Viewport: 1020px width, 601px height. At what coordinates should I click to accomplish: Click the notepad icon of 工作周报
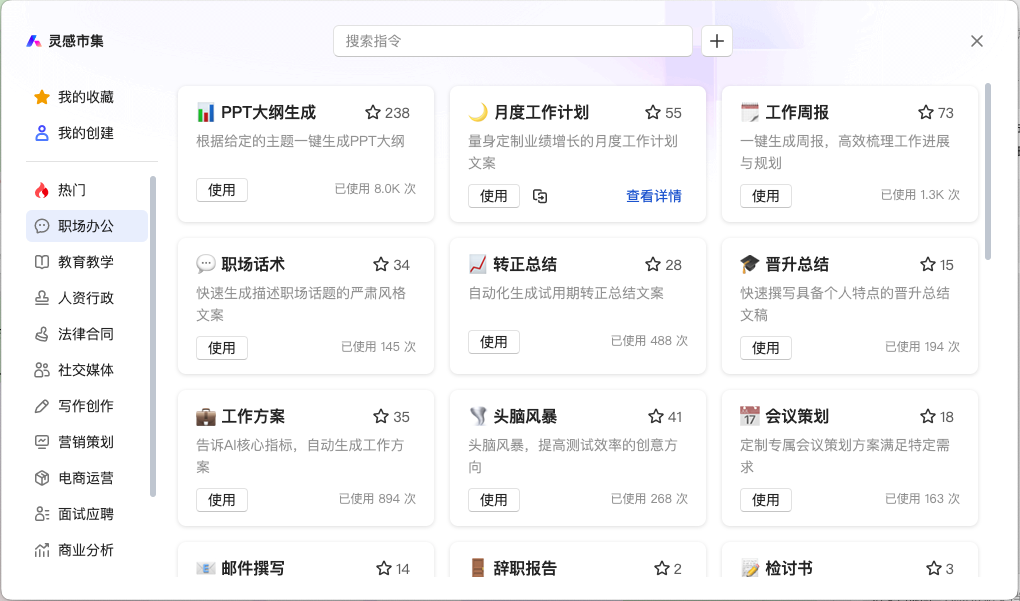pyautogui.click(x=749, y=113)
